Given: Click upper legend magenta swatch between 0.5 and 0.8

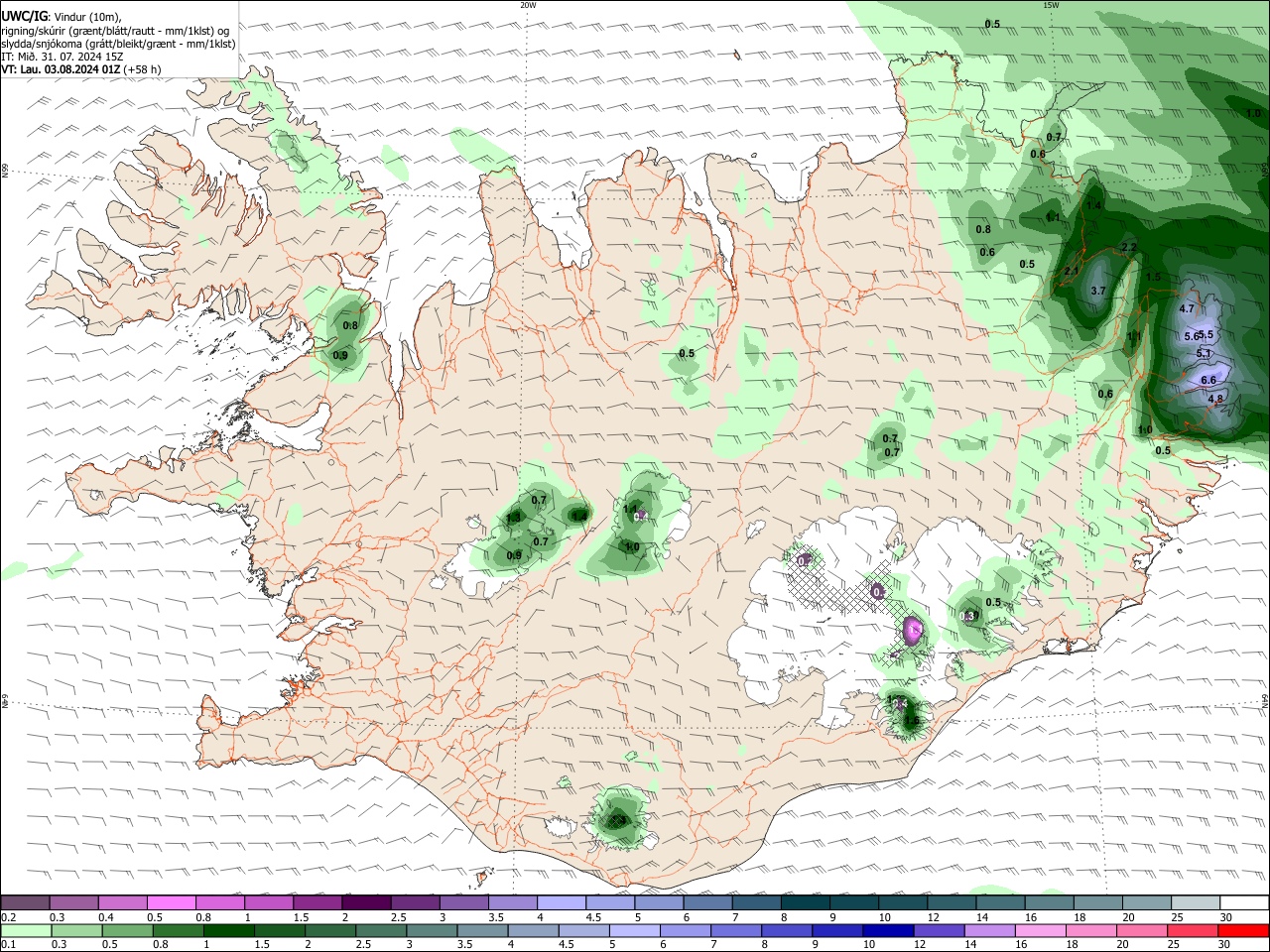Looking at the screenshot, I should 172,902.
